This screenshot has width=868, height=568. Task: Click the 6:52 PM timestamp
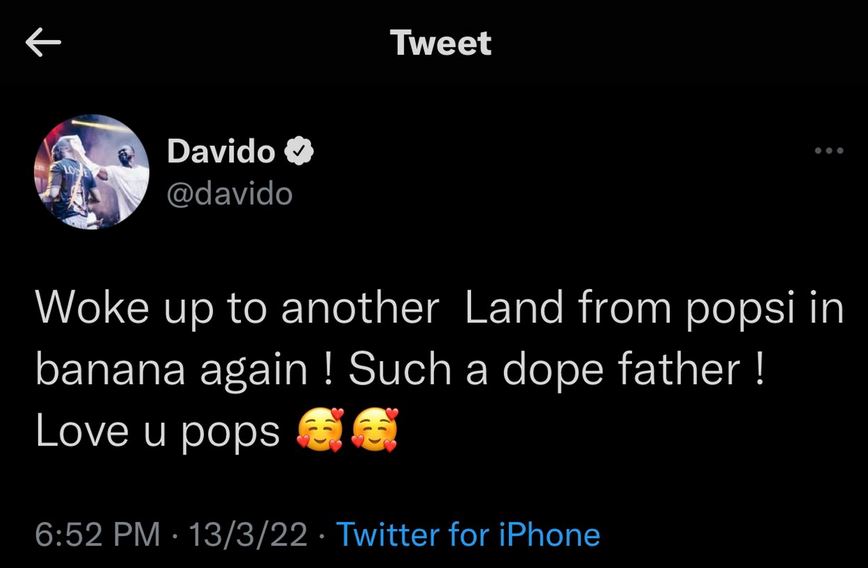coord(98,535)
